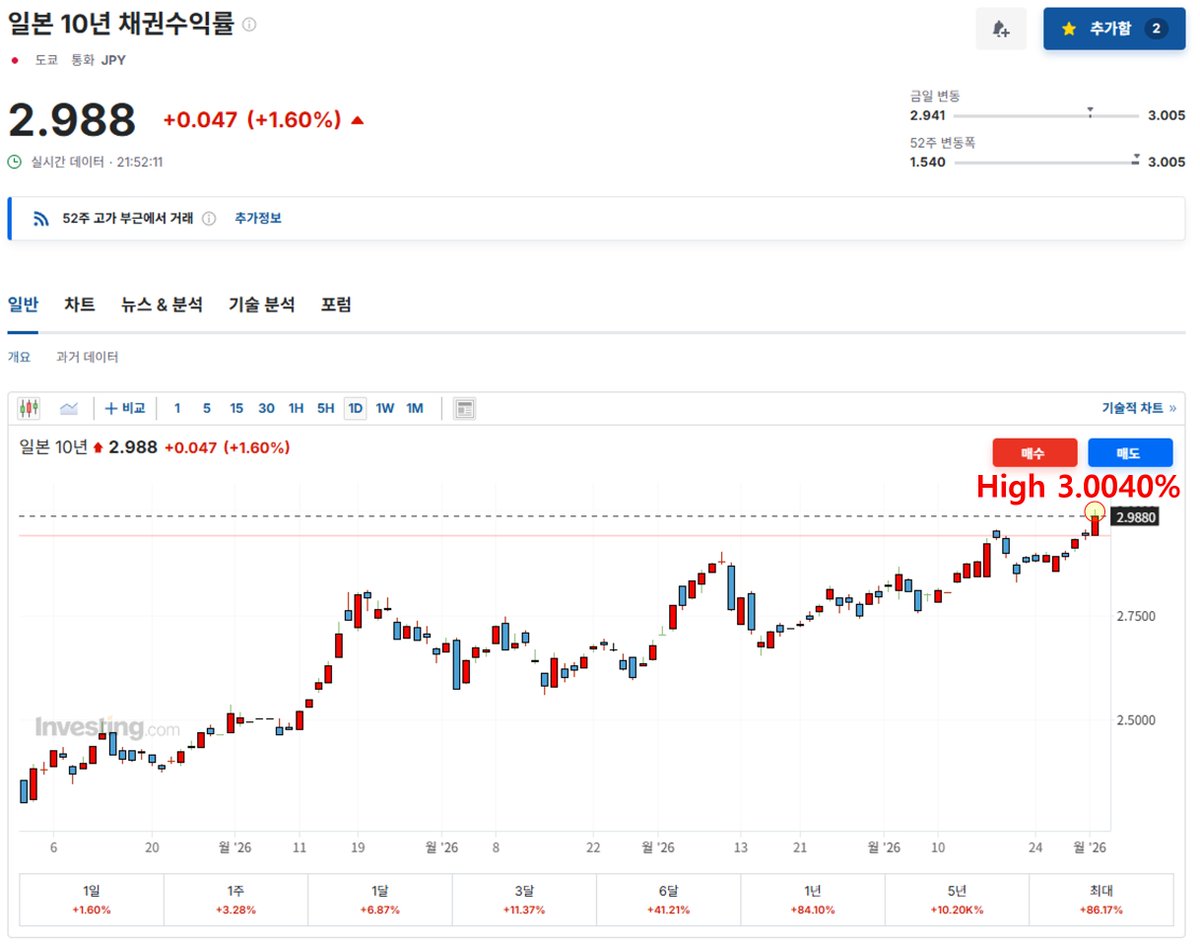
Task: Select the 1주 range period
Action: (235, 900)
